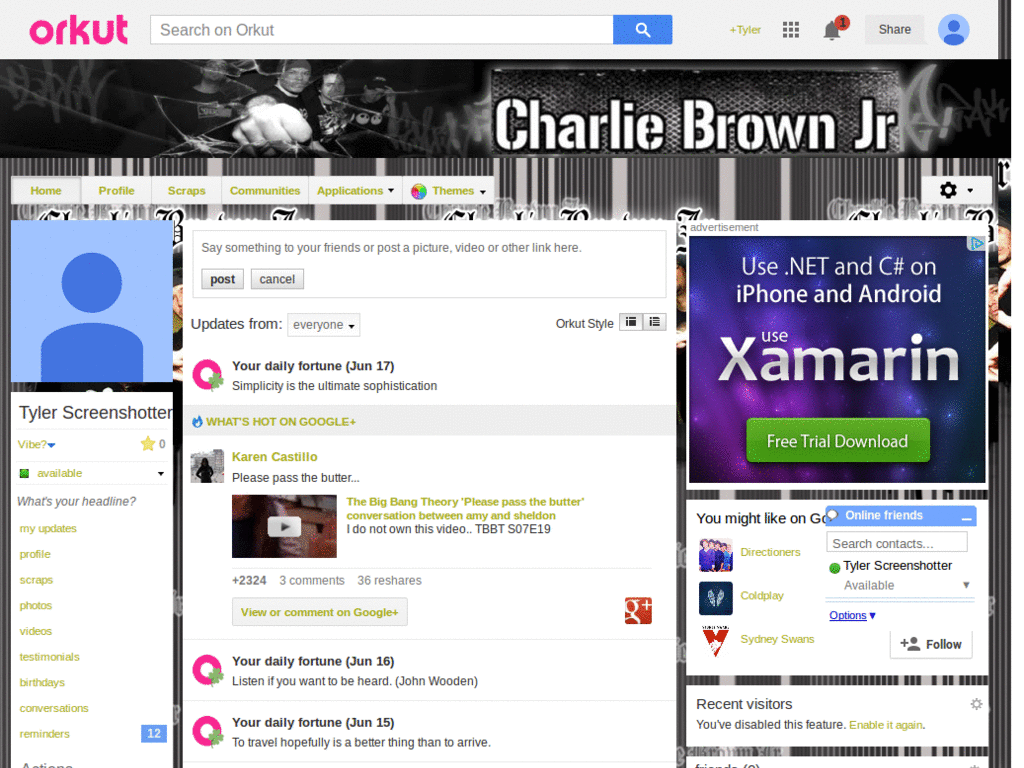Viewport: 1024px width, 768px height.
Task: Open the Communities tab
Action: click(264, 191)
